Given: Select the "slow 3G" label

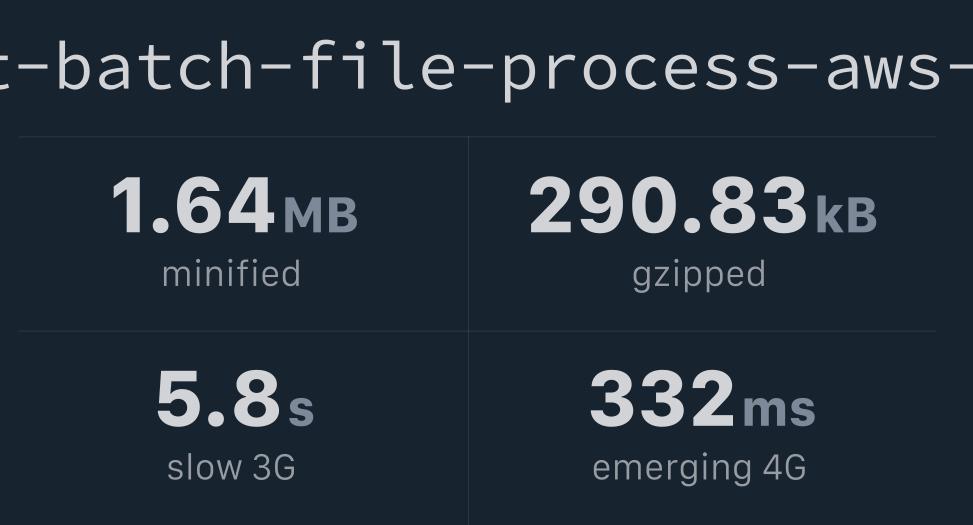Looking at the screenshot, I should pos(231,467).
